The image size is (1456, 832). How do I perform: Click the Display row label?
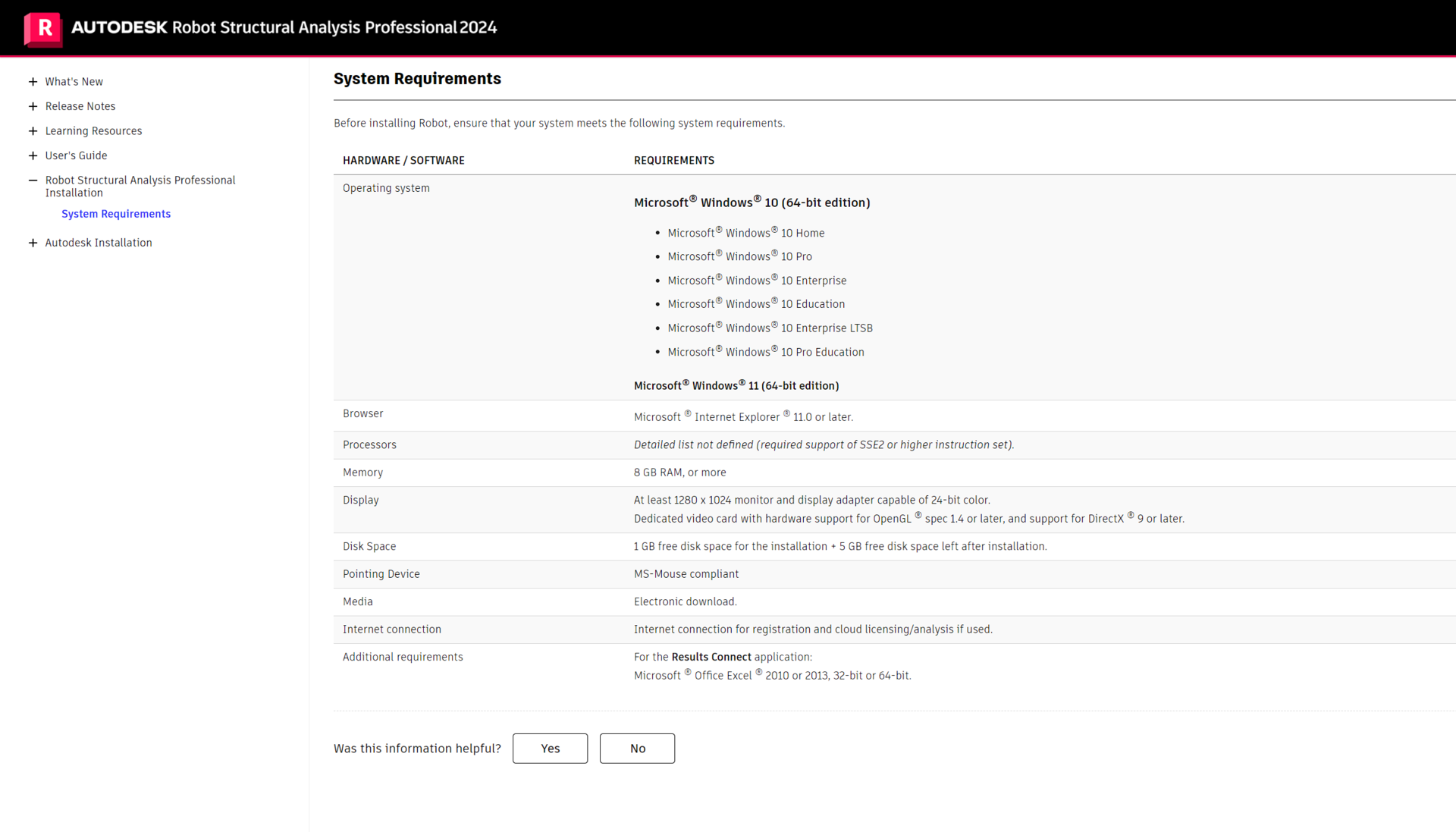point(361,501)
